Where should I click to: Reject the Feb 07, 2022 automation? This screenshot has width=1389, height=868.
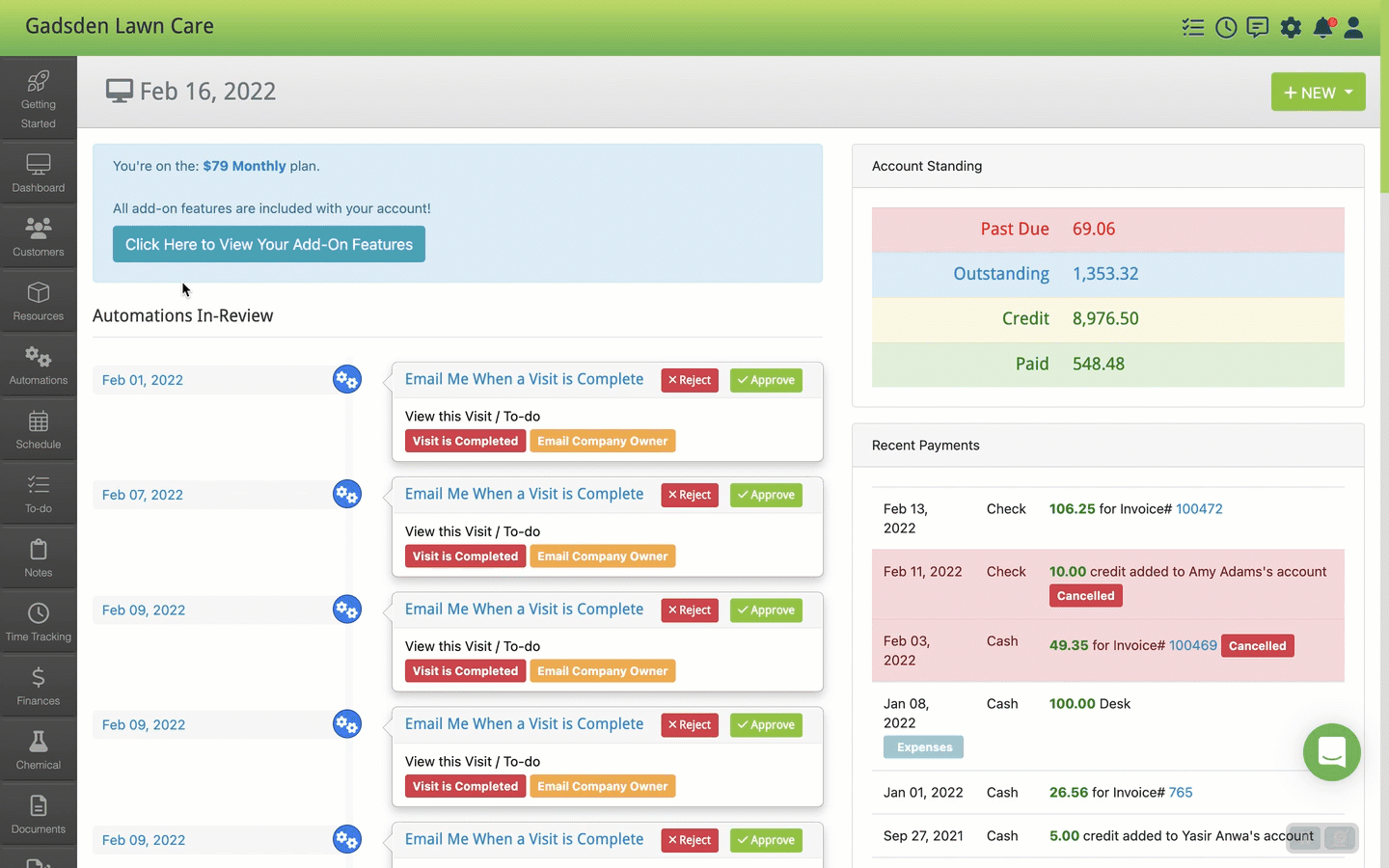tap(690, 495)
